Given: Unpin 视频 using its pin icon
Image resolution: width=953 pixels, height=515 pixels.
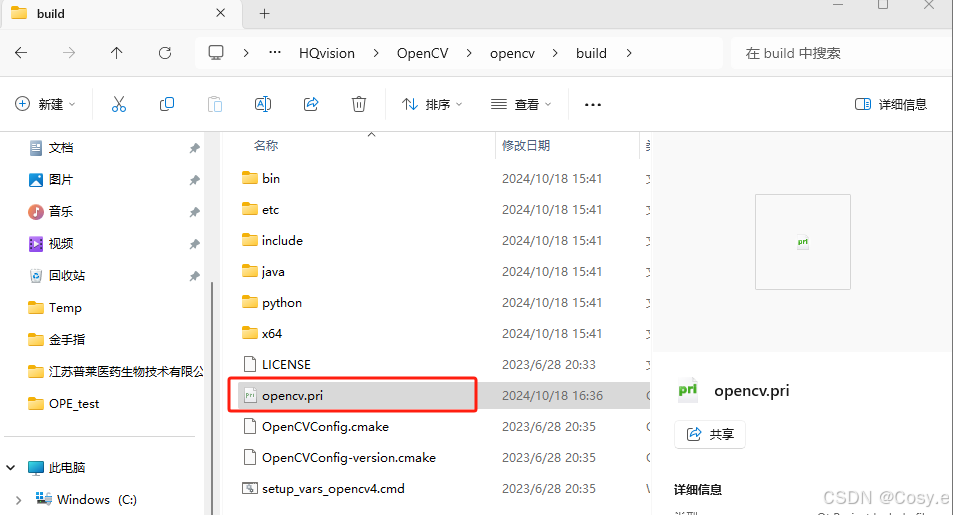Looking at the screenshot, I should point(194,244).
